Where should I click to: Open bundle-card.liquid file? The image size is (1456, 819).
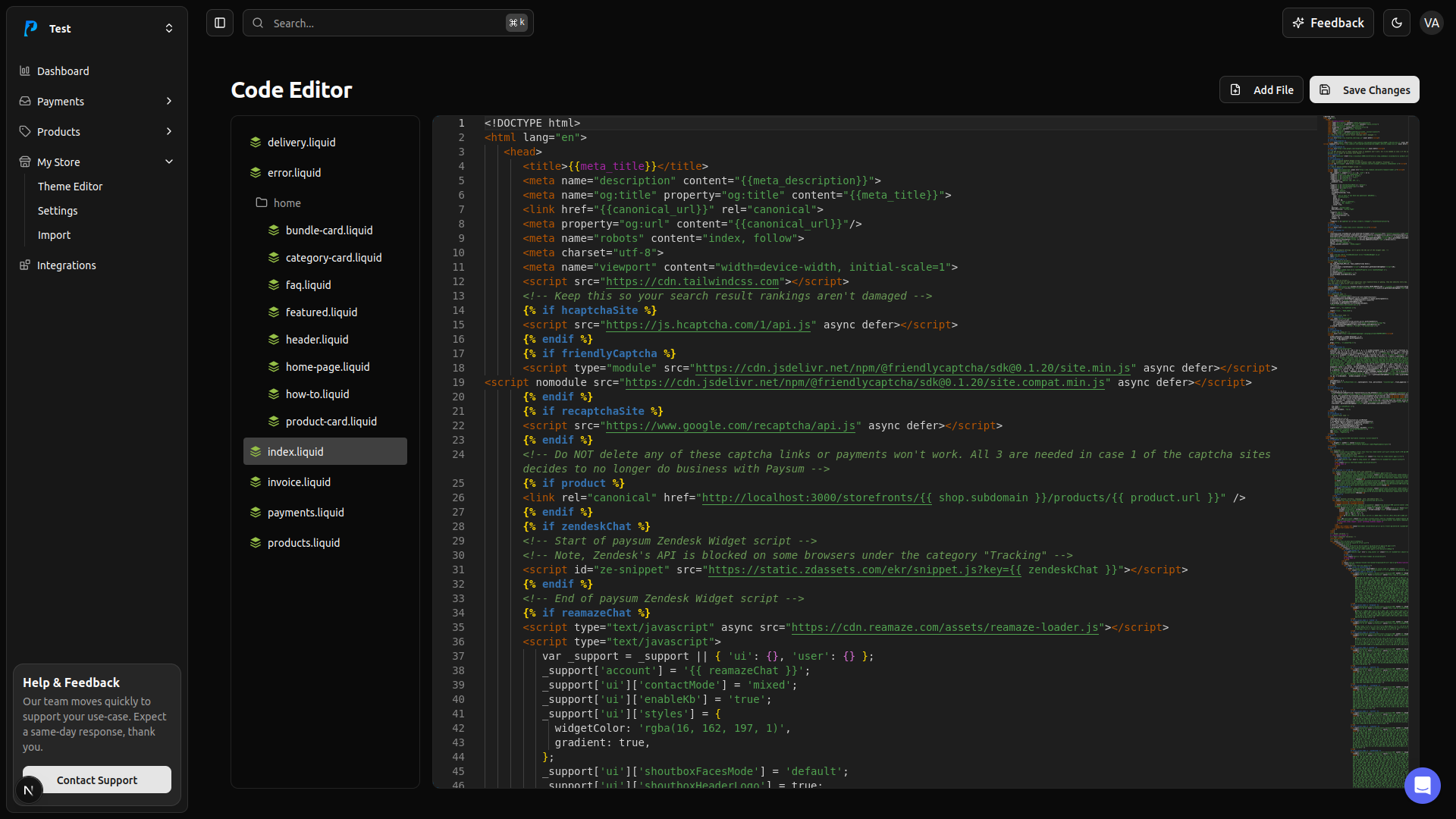pyautogui.click(x=334, y=230)
